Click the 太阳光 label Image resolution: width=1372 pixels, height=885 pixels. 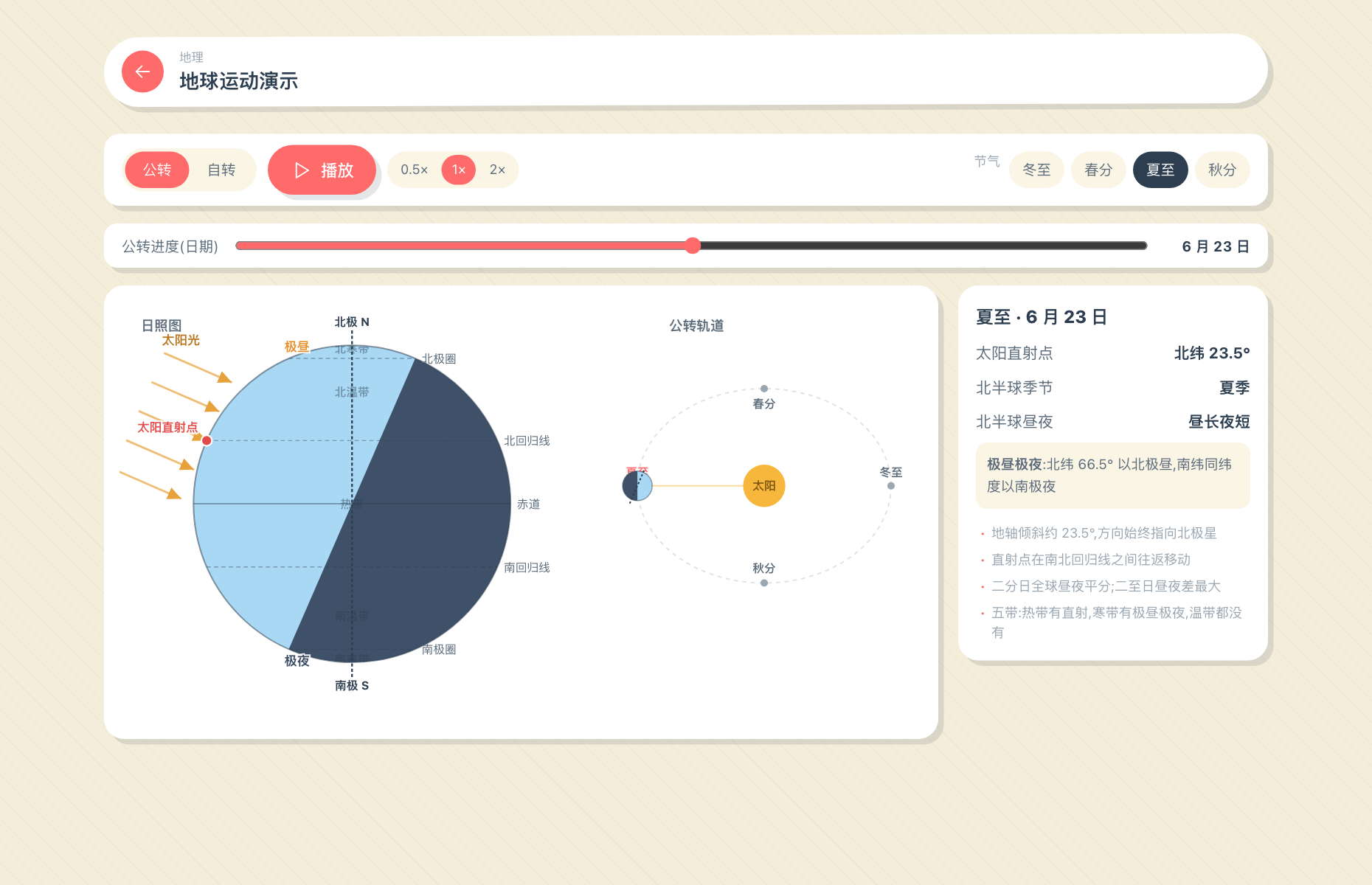tap(181, 340)
